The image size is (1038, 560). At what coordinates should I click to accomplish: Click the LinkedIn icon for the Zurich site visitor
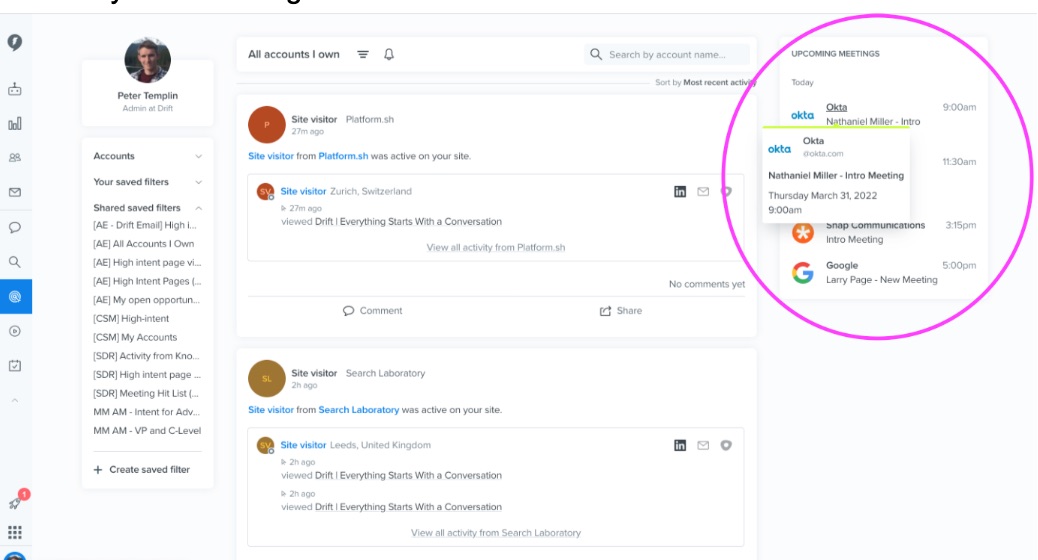680,191
